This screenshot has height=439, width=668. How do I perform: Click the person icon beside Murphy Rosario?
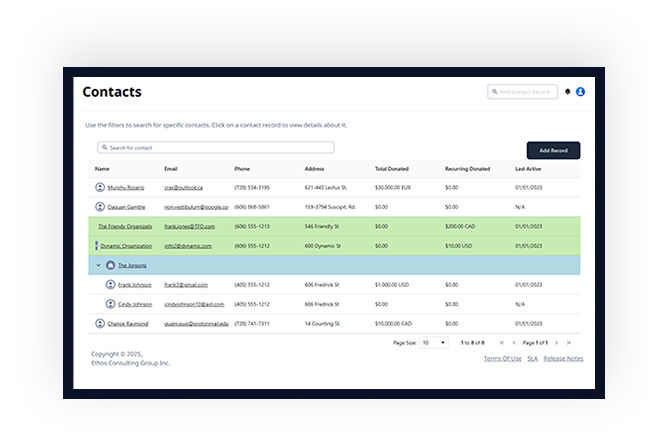click(x=99, y=187)
